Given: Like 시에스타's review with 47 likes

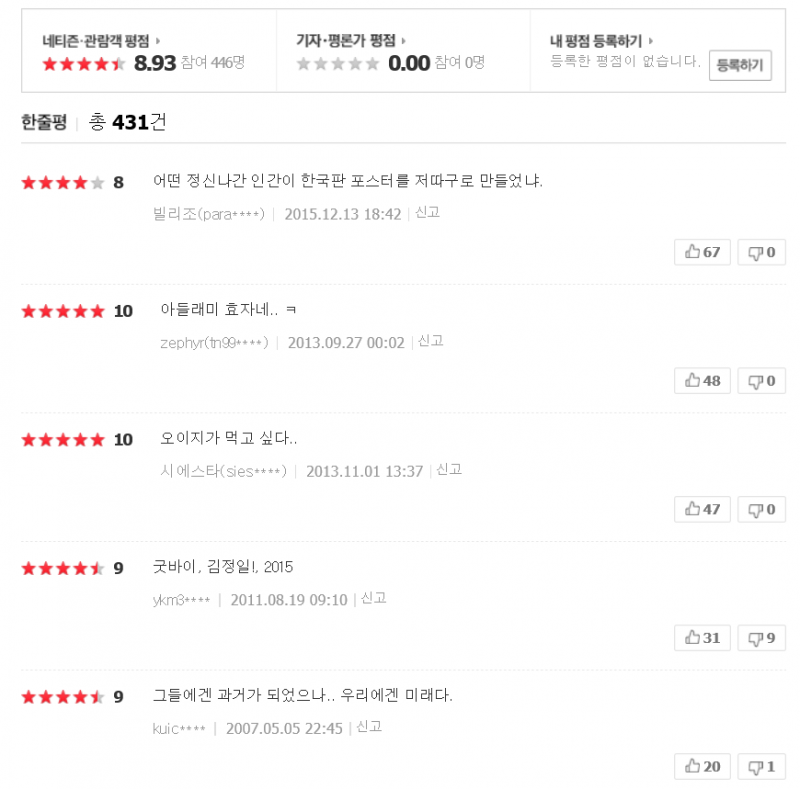Looking at the screenshot, I should point(703,509).
